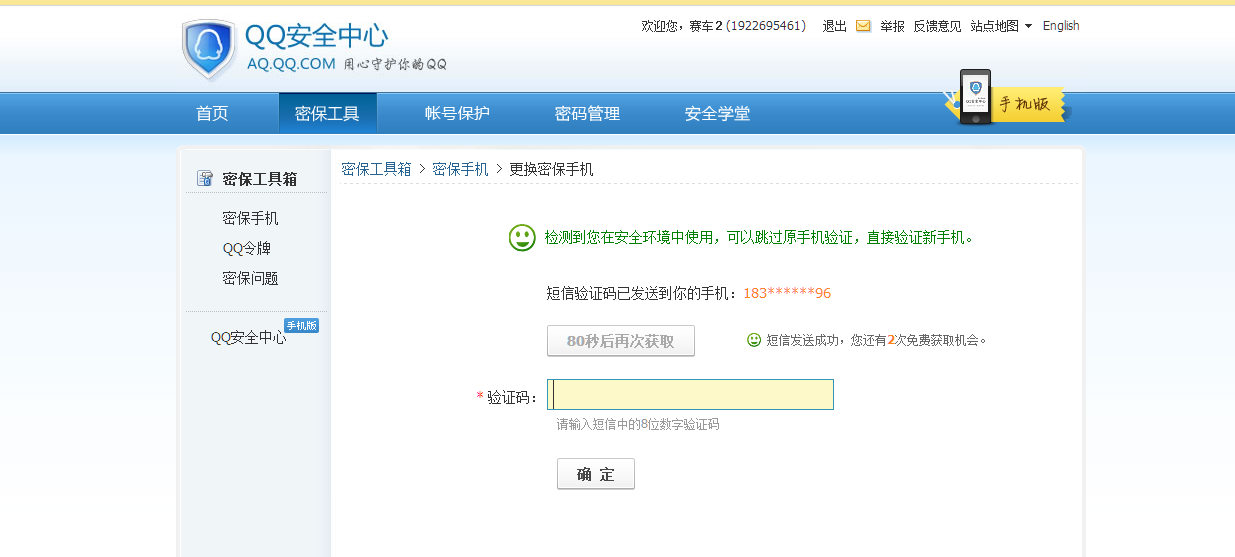Click the green smiley success icon

coord(522,238)
